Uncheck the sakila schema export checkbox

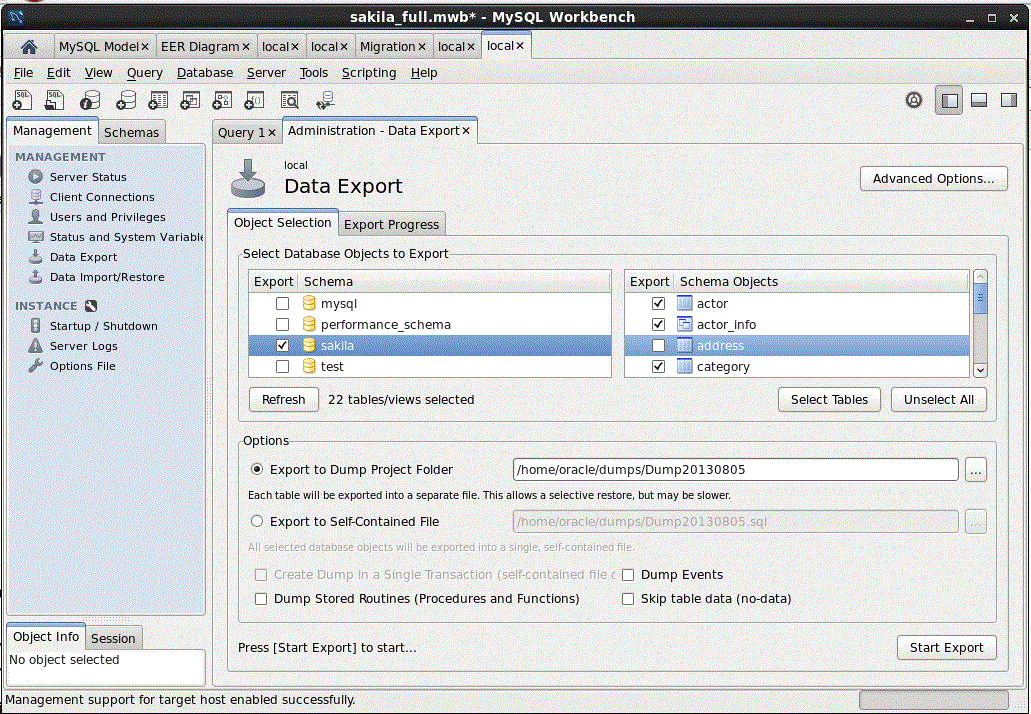pyautogui.click(x=283, y=346)
